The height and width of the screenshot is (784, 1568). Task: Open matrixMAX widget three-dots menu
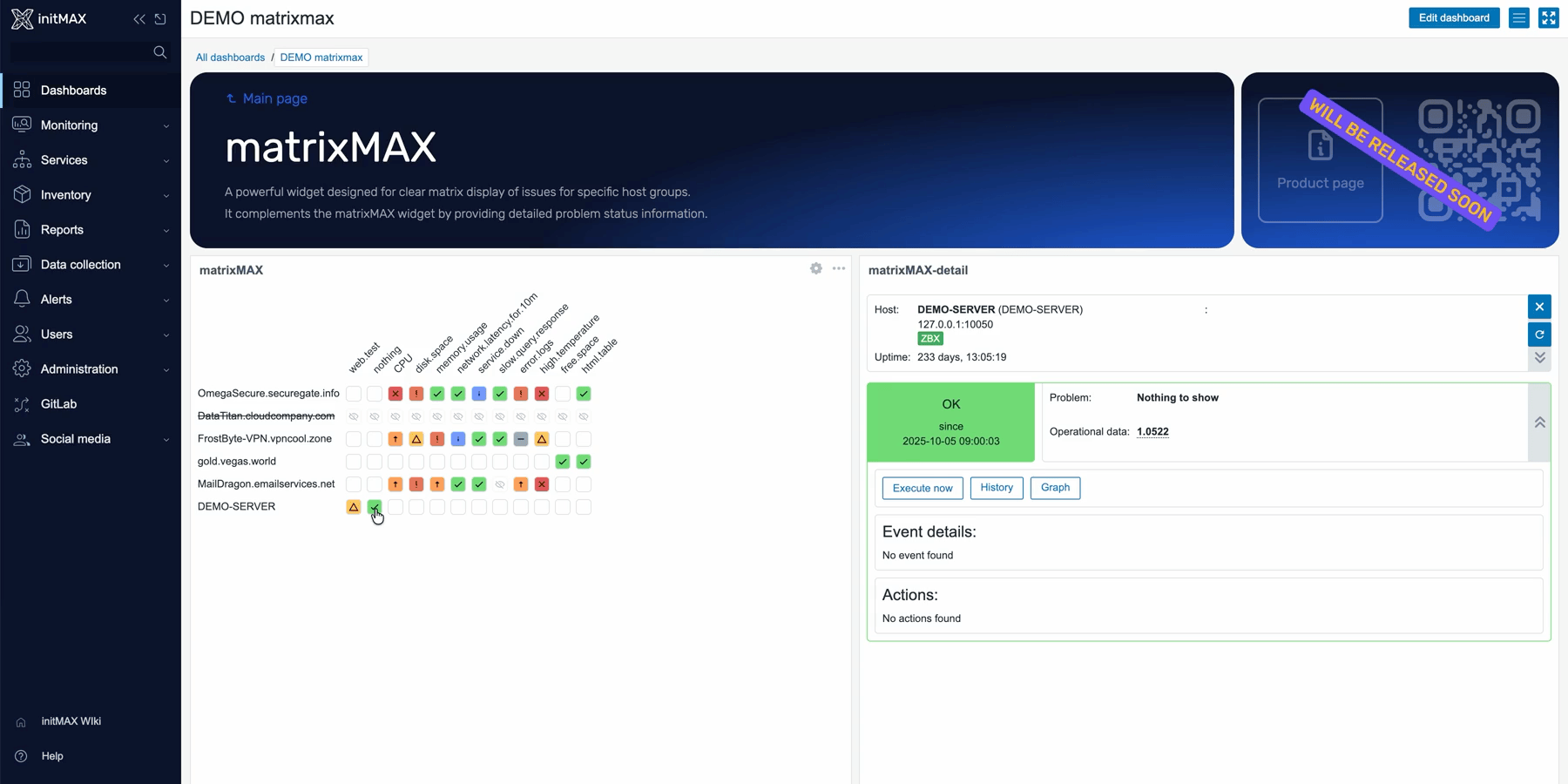point(838,269)
